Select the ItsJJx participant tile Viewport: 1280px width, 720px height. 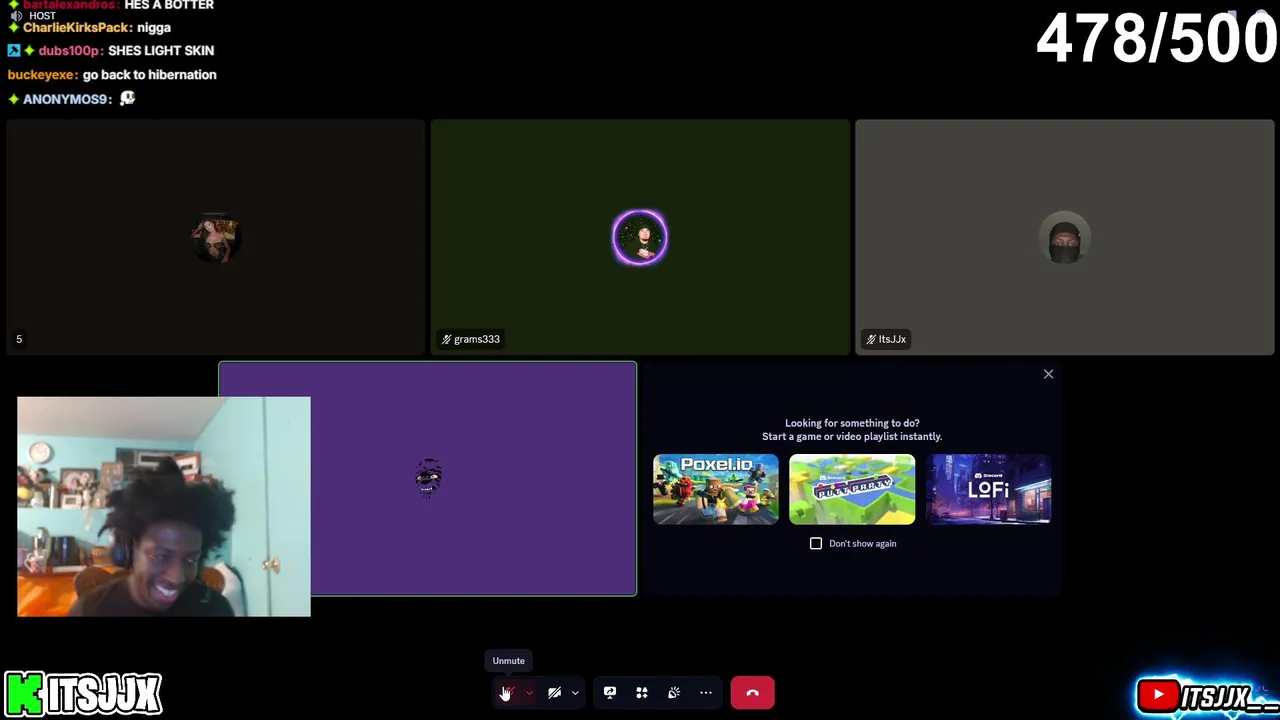tap(1065, 237)
